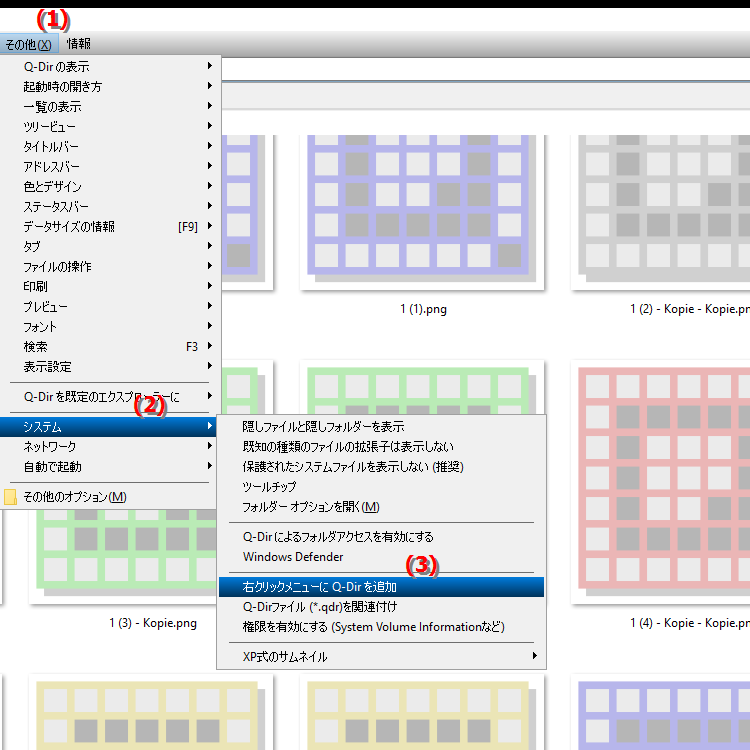Viewport: 750px width, 750px height.
Task: Open the 表示設定 submenu
Action: click(109, 367)
